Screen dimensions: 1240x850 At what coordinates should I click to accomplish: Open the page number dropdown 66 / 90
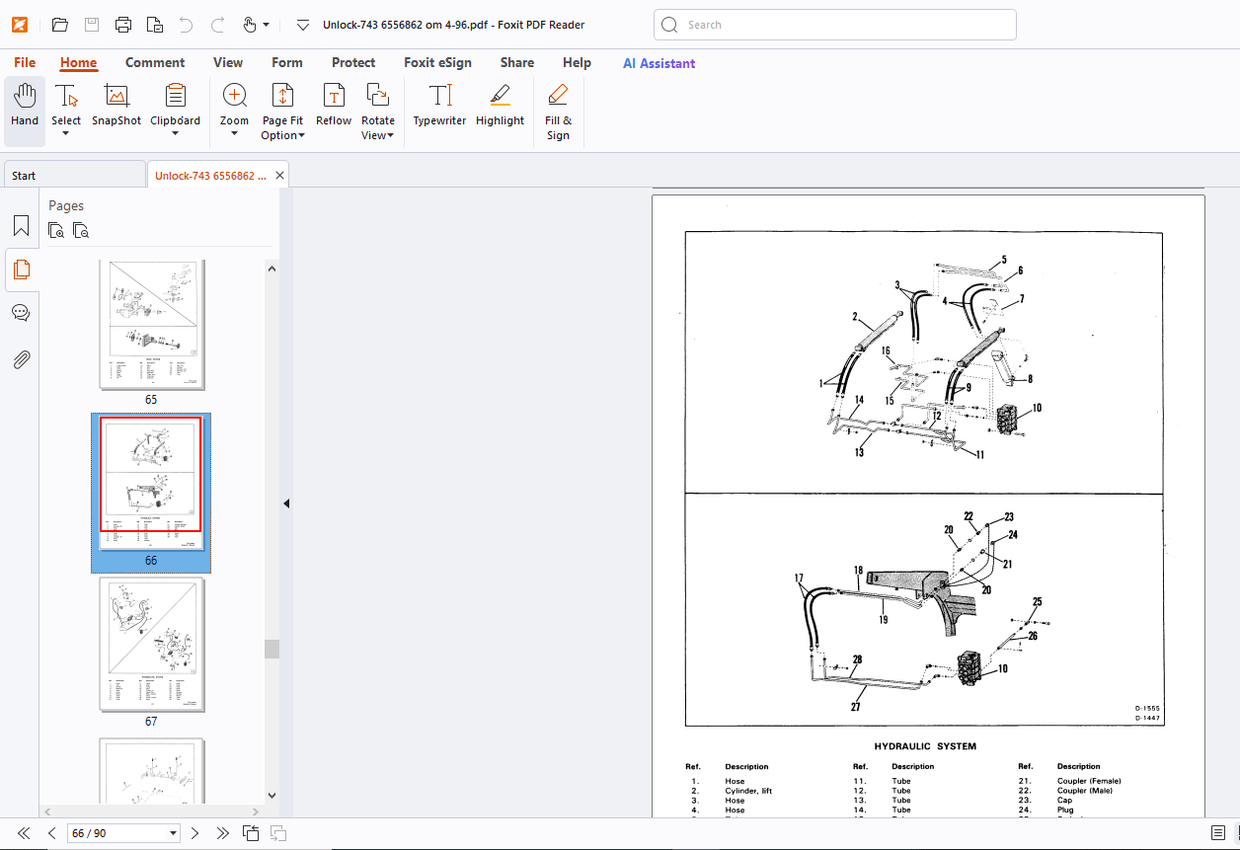click(174, 833)
